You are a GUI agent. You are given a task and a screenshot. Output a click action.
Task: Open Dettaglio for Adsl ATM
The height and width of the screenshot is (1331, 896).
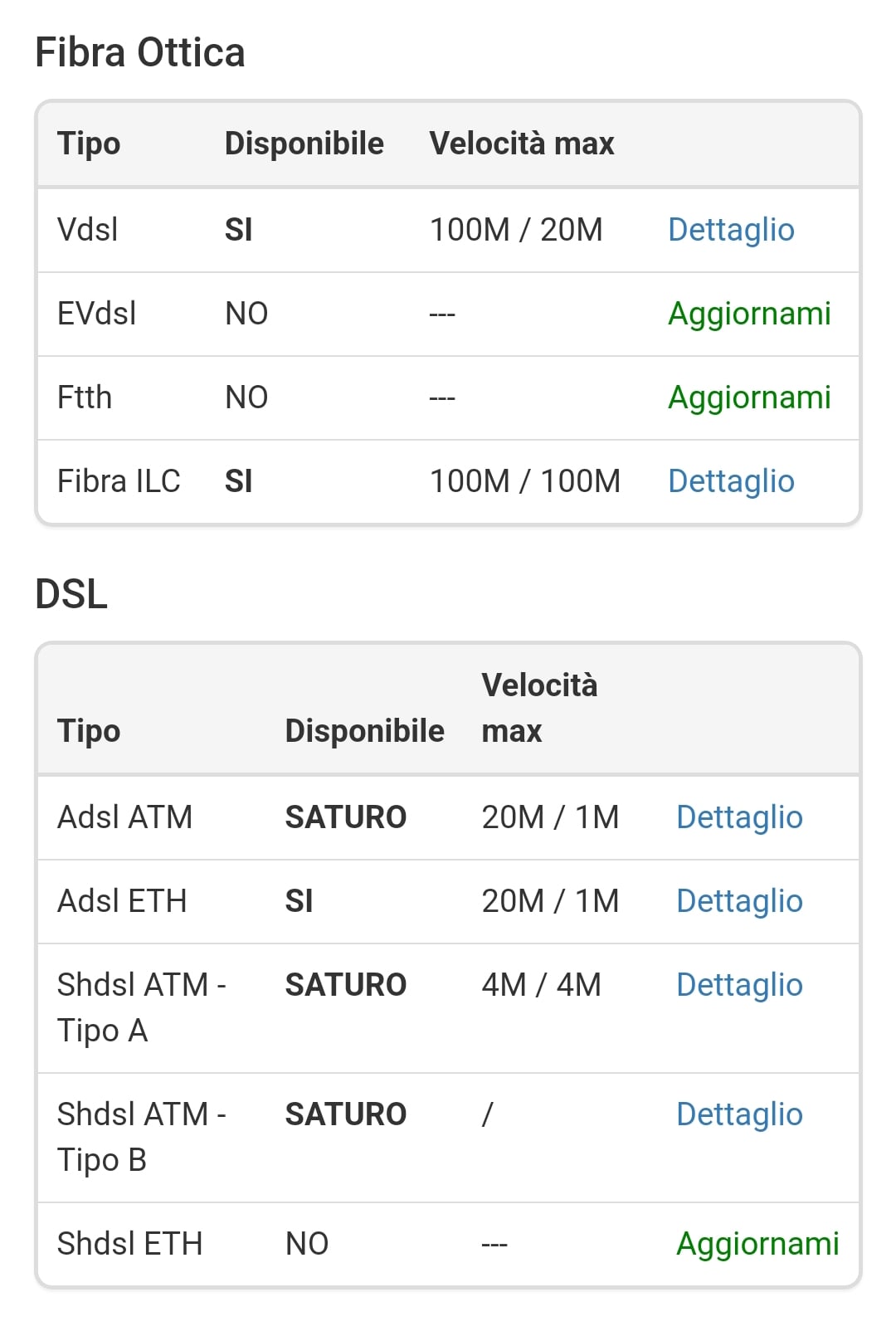click(x=739, y=817)
